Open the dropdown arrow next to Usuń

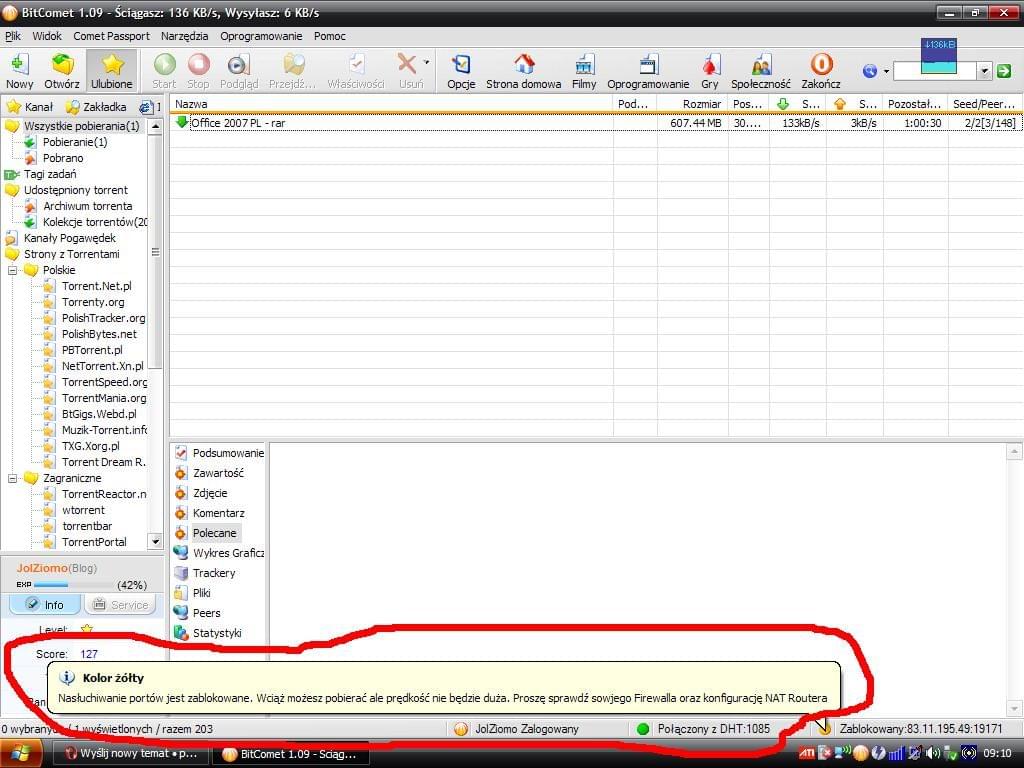click(x=426, y=63)
